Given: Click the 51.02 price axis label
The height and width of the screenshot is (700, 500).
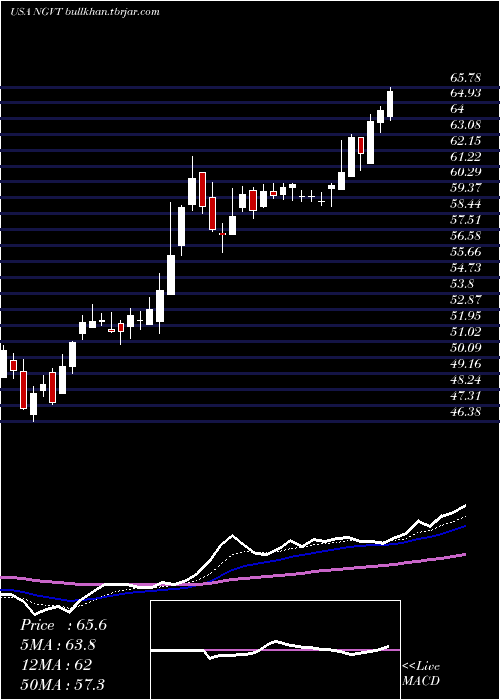Looking at the screenshot, I should pos(466,332).
